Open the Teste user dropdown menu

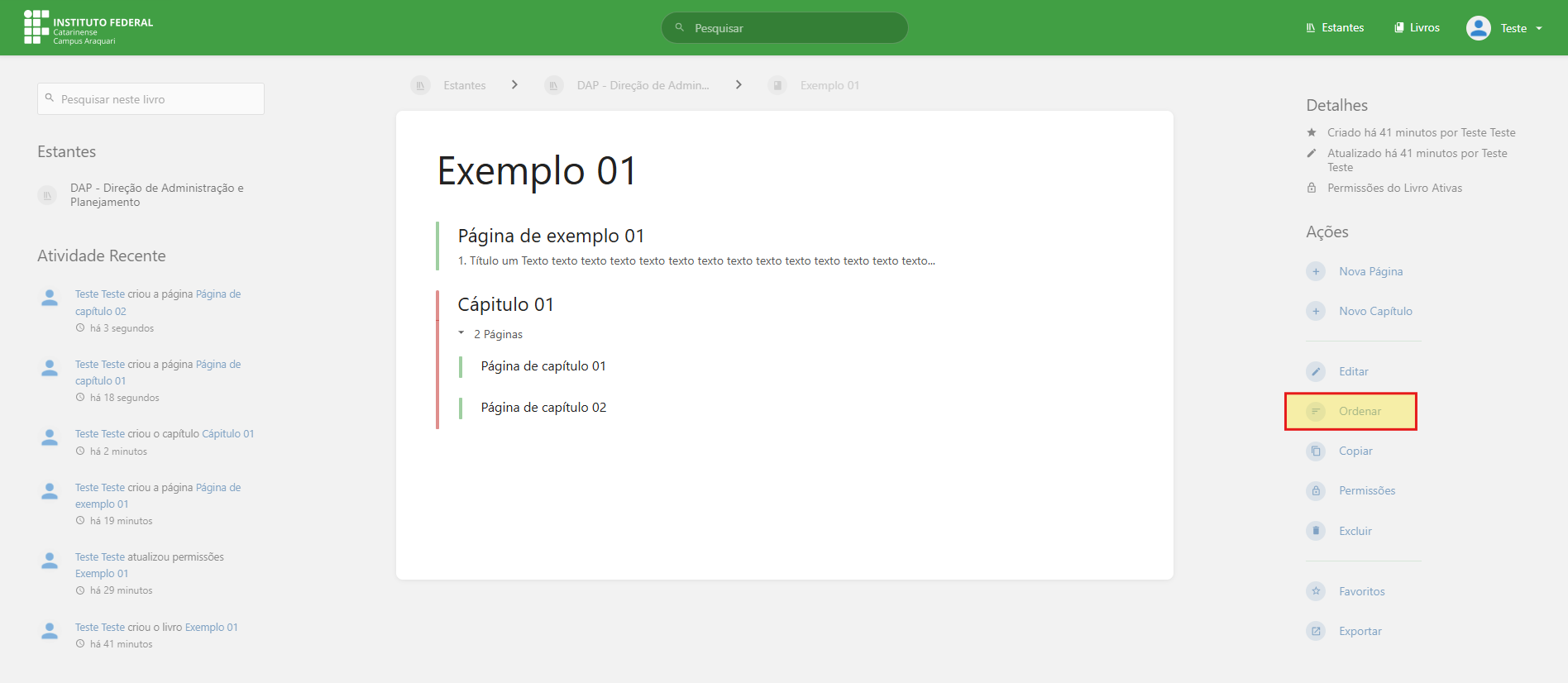(x=1504, y=28)
